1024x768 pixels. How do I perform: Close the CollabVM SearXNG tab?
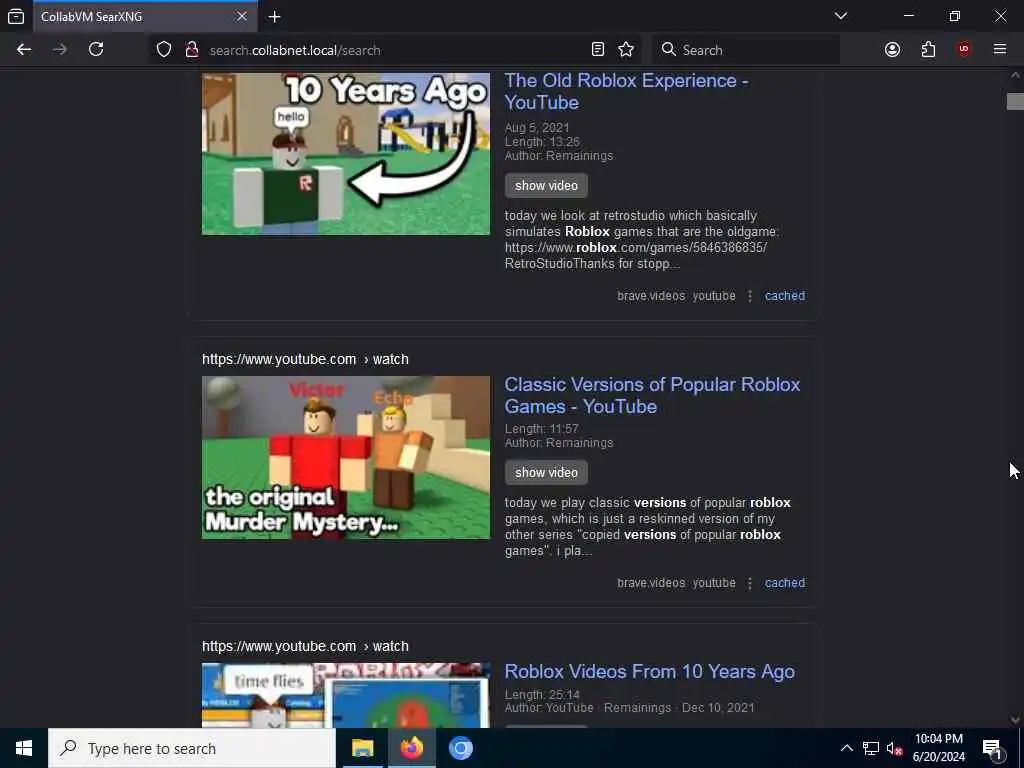[242, 16]
